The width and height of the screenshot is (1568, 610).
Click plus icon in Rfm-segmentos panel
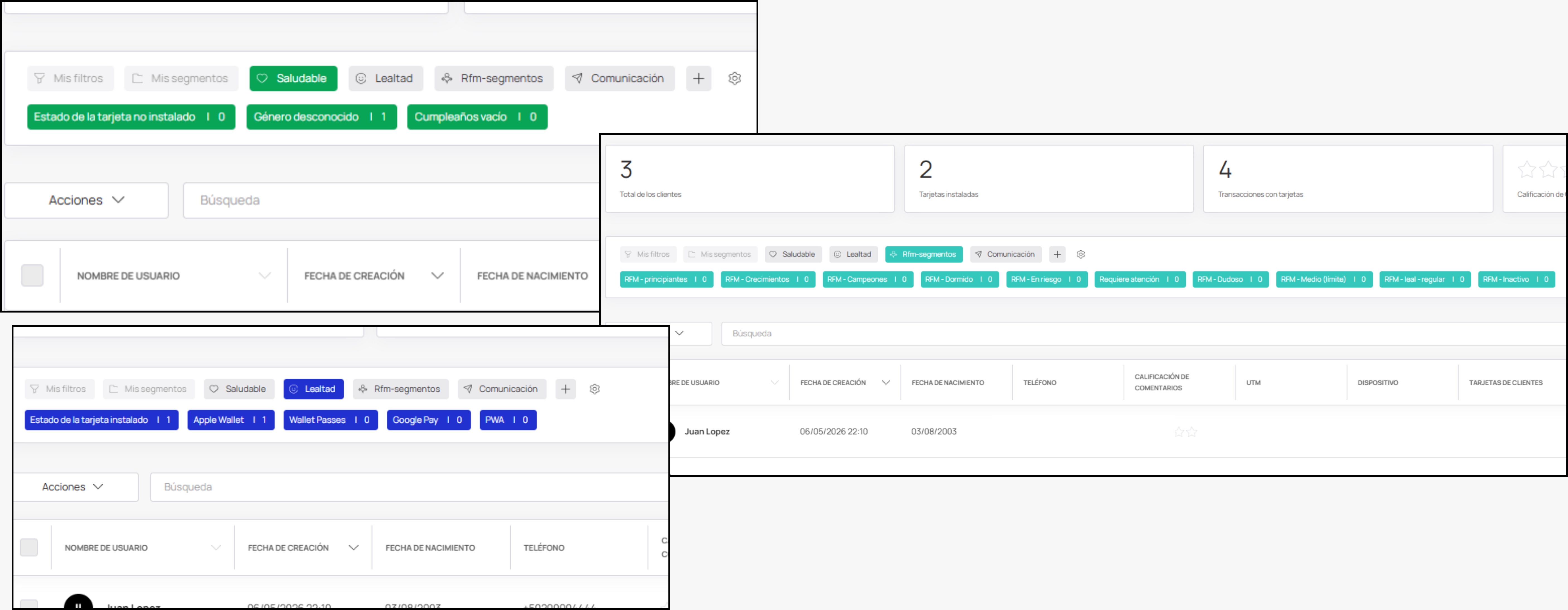tap(1057, 255)
